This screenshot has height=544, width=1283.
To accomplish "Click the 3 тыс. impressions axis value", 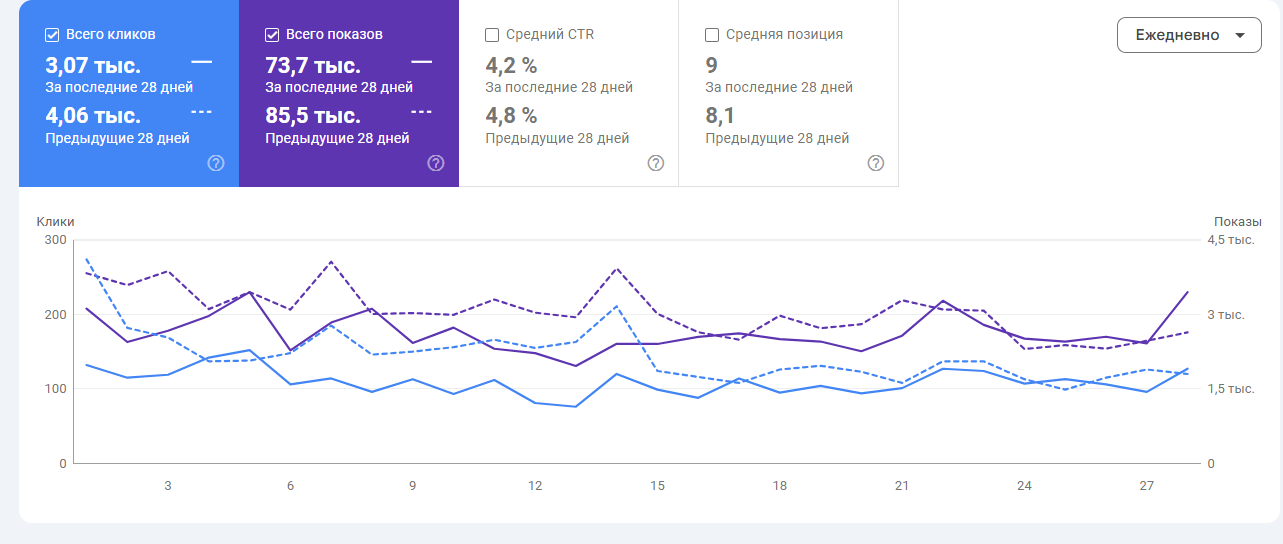I will [1226, 315].
